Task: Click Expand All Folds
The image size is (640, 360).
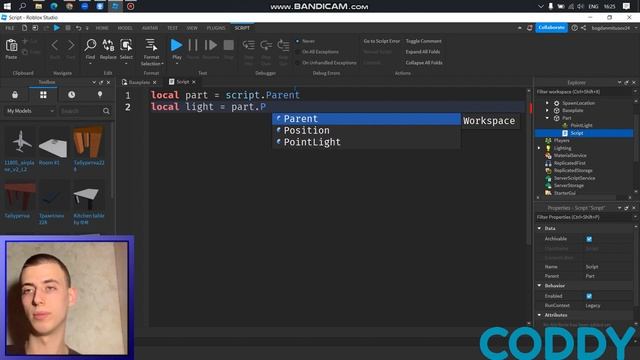Action: [x=422, y=52]
